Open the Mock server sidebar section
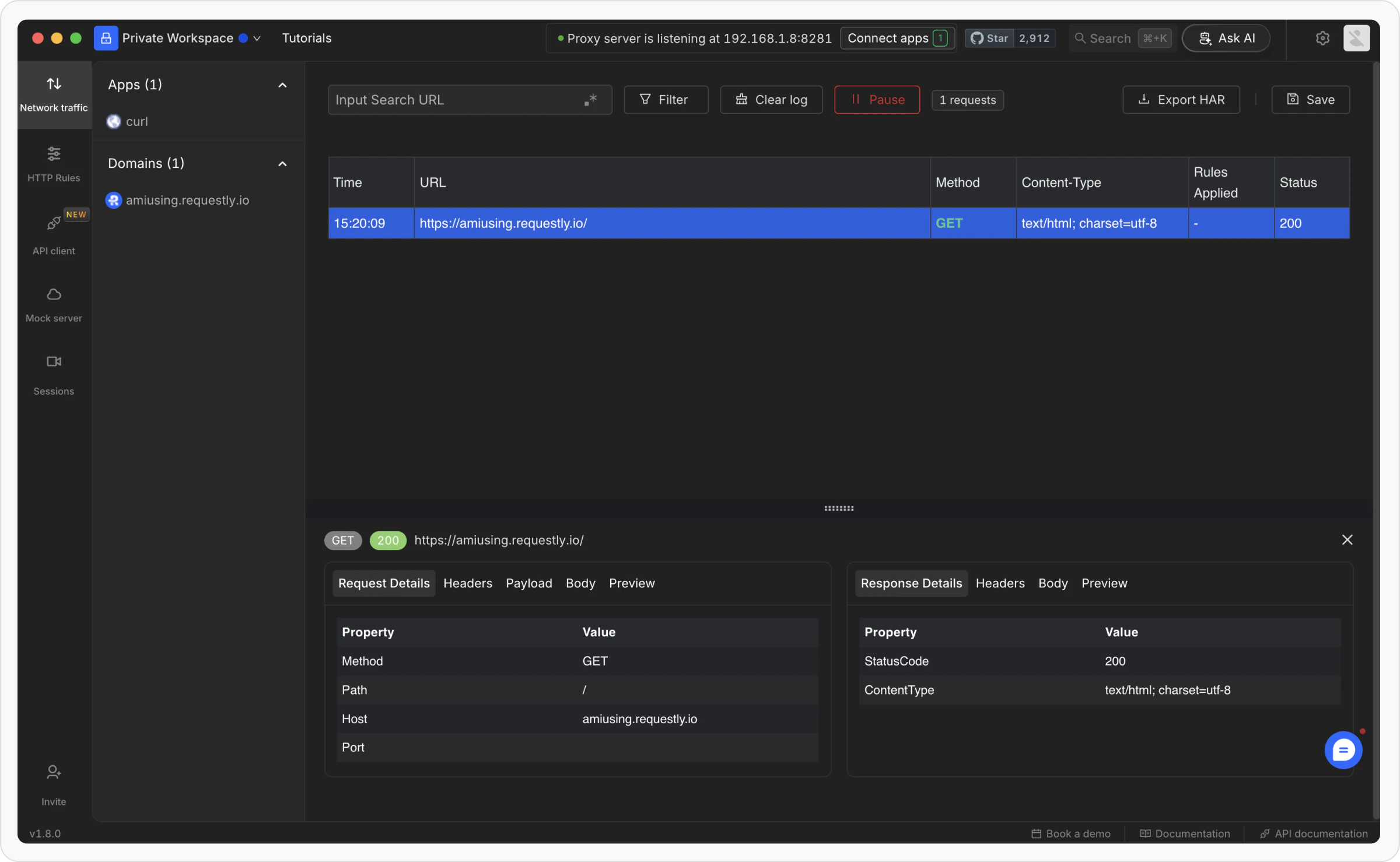 [54, 304]
